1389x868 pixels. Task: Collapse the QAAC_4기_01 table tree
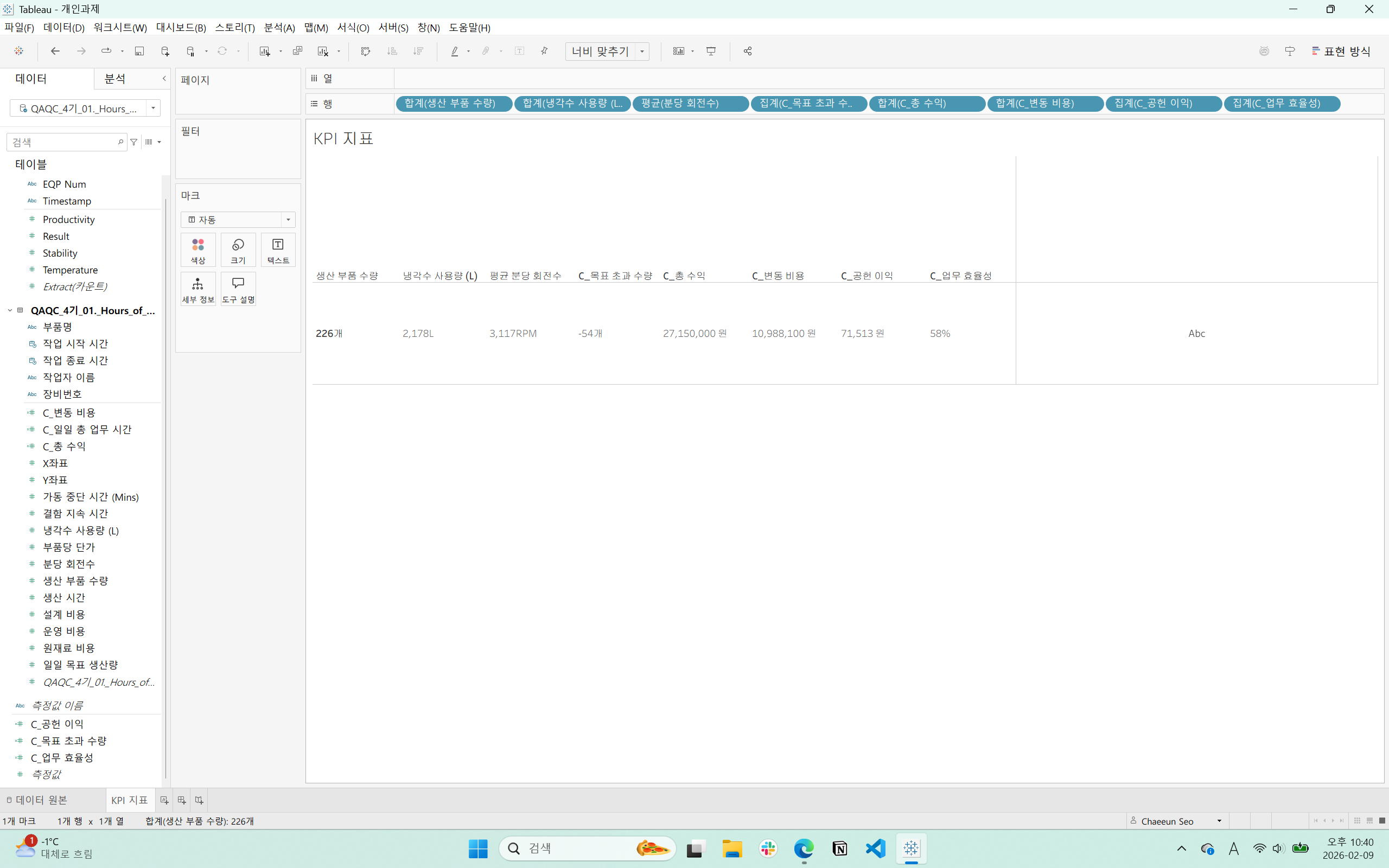tap(10, 310)
